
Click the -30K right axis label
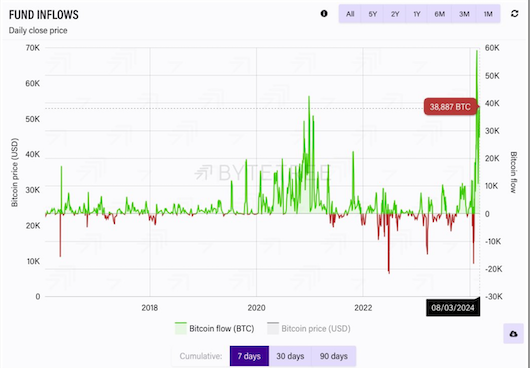click(493, 297)
